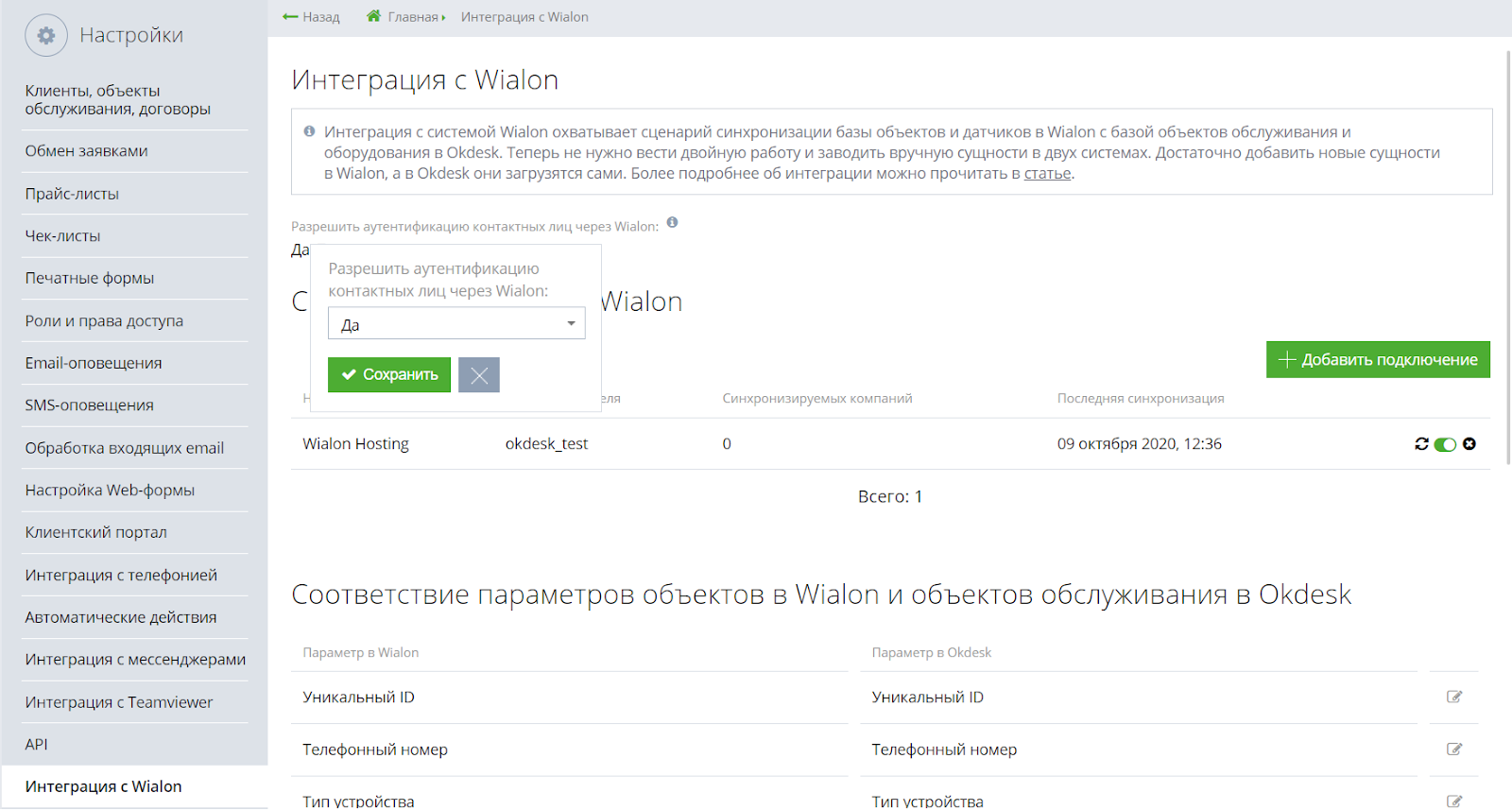Toggle the Wialon Hosting connection switch
This screenshot has width=1512, height=810.
(x=1445, y=444)
